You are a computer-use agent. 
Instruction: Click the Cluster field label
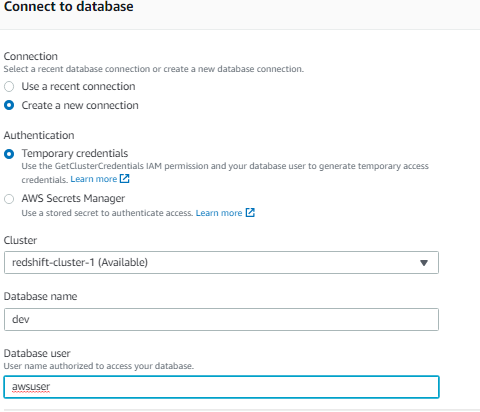click(x=20, y=240)
